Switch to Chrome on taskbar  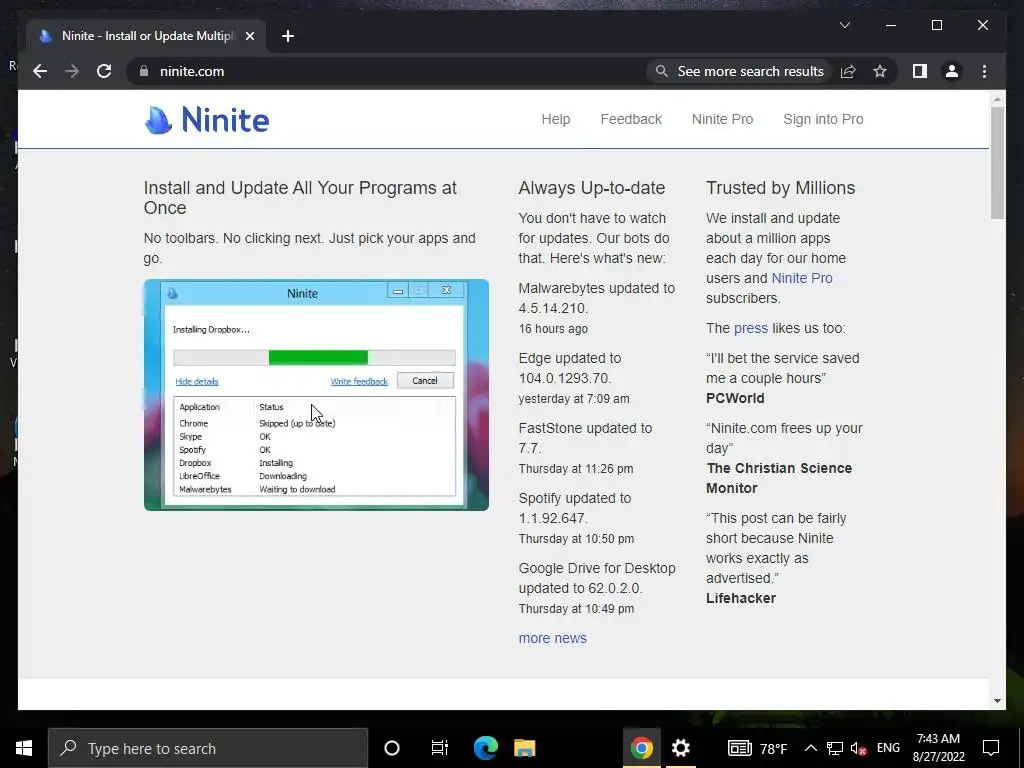[641, 748]
